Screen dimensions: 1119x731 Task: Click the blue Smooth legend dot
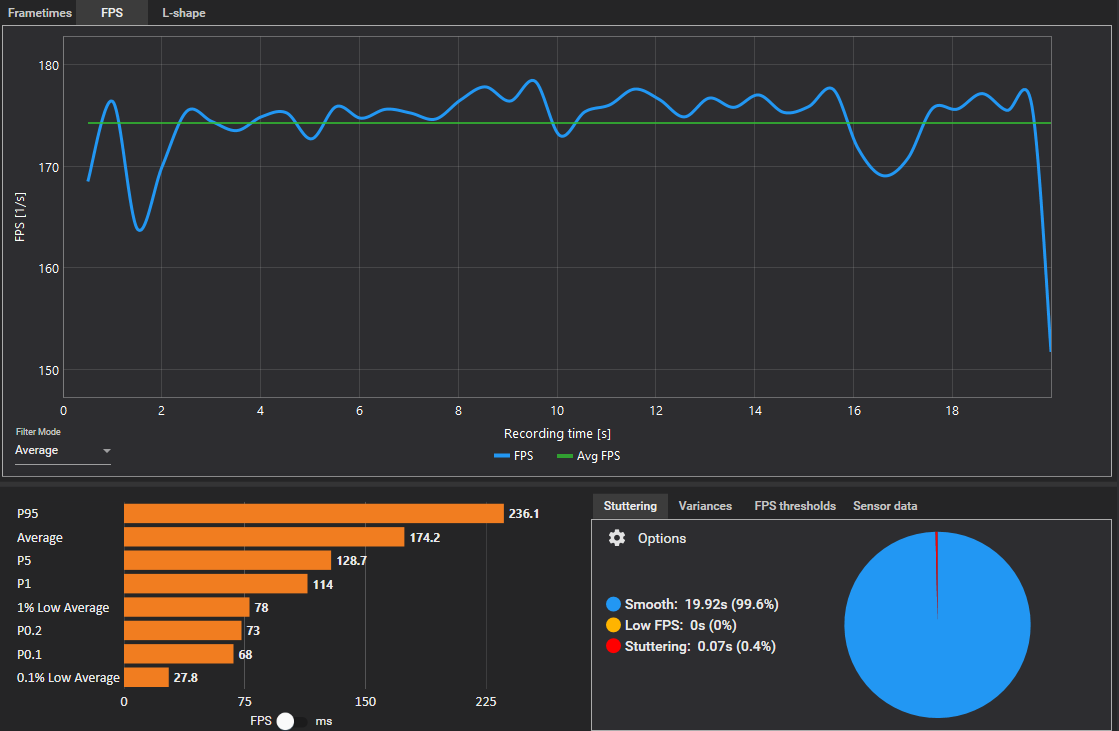pyautogui.click(x=613, y=604)
